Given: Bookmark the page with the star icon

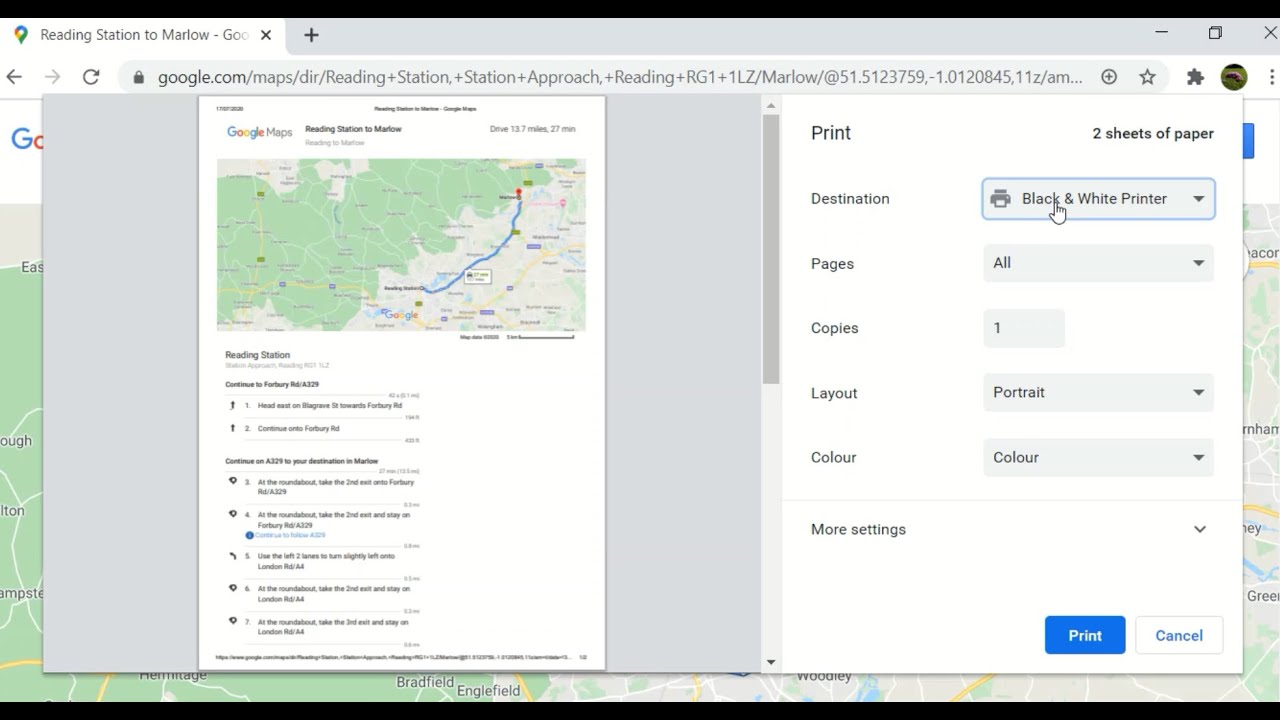Looking at the screenshot, I should click(1148, 76).
